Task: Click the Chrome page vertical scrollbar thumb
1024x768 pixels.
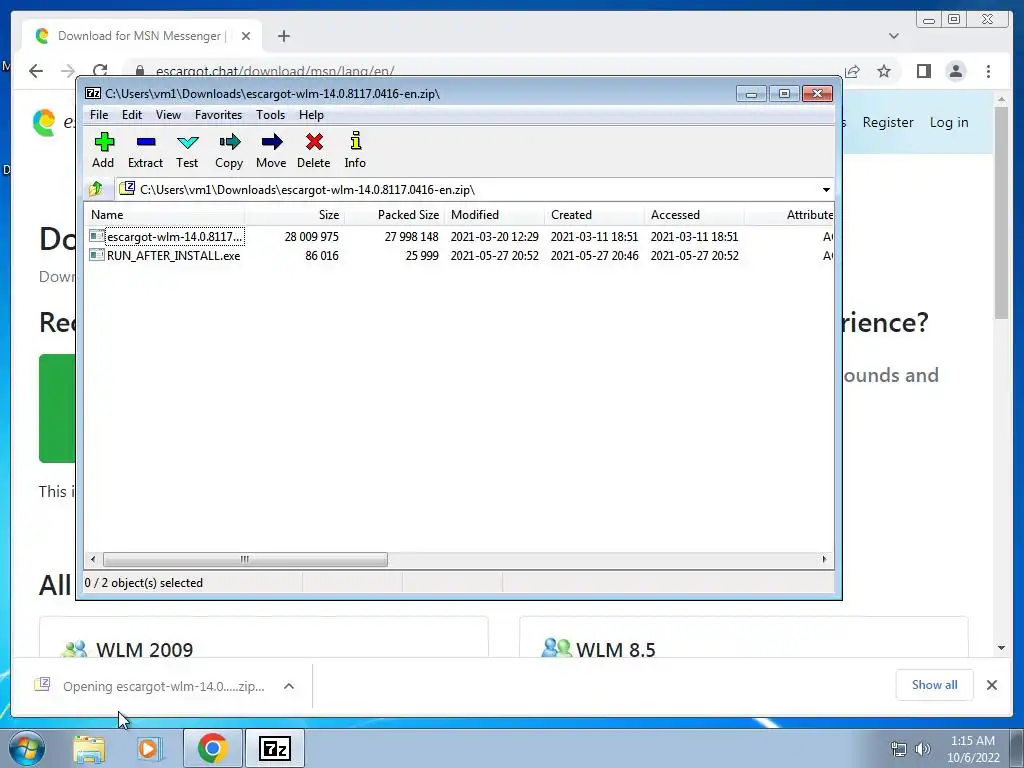Action: click(x=1001, y=213)
